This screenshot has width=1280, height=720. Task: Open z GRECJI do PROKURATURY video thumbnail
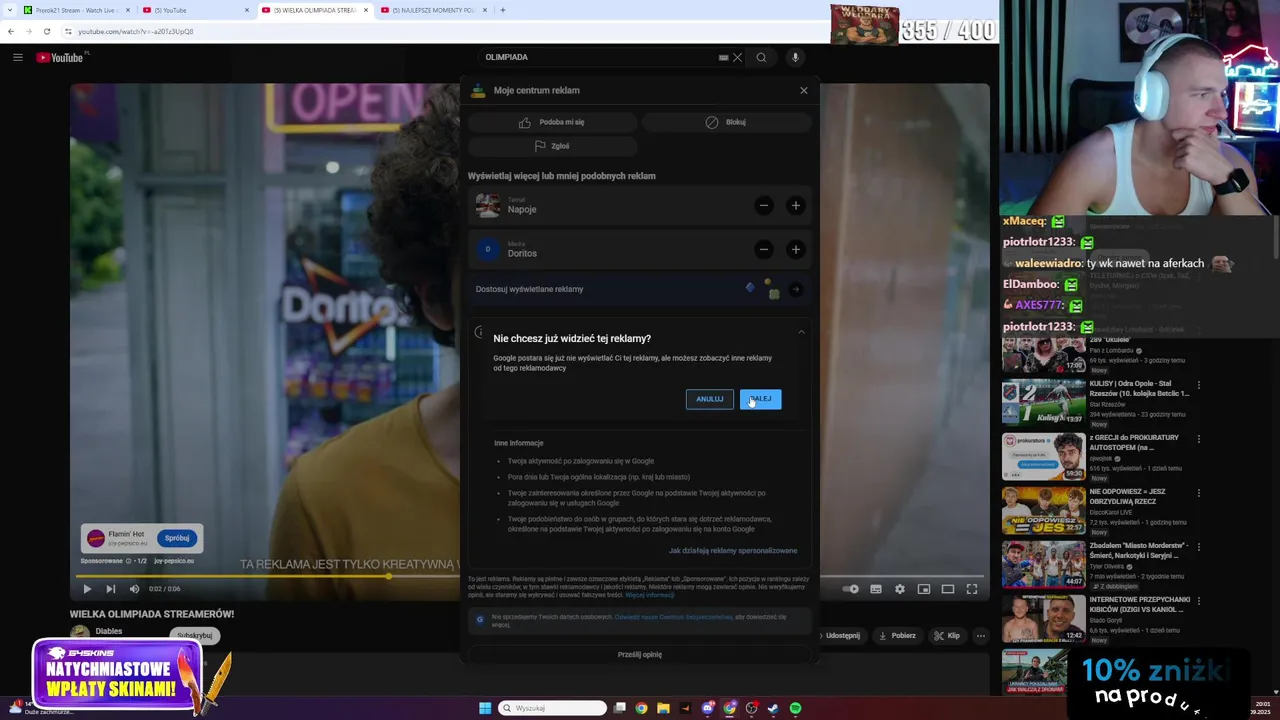[1044, 457]
